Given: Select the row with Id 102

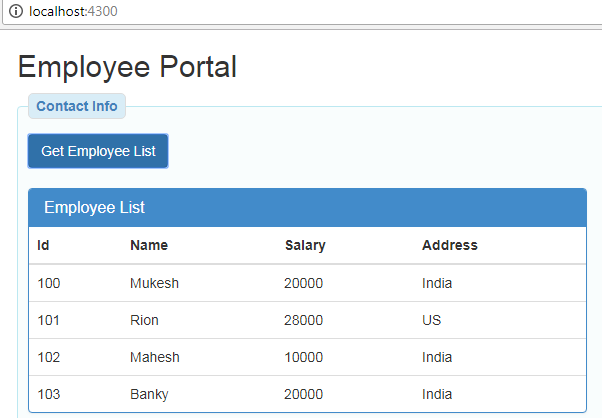Looking at the screenshot, I should click(308, 357).
